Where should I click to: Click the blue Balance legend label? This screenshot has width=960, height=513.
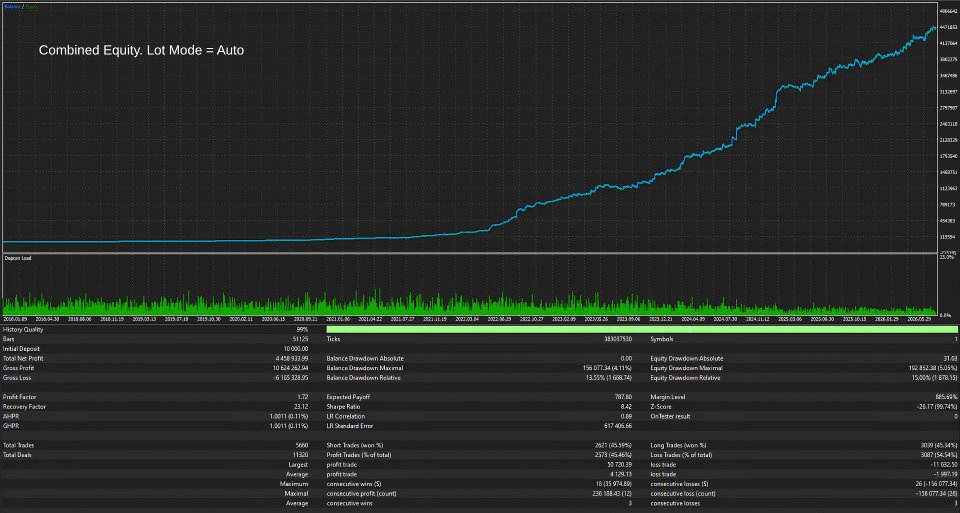point(12,7)
